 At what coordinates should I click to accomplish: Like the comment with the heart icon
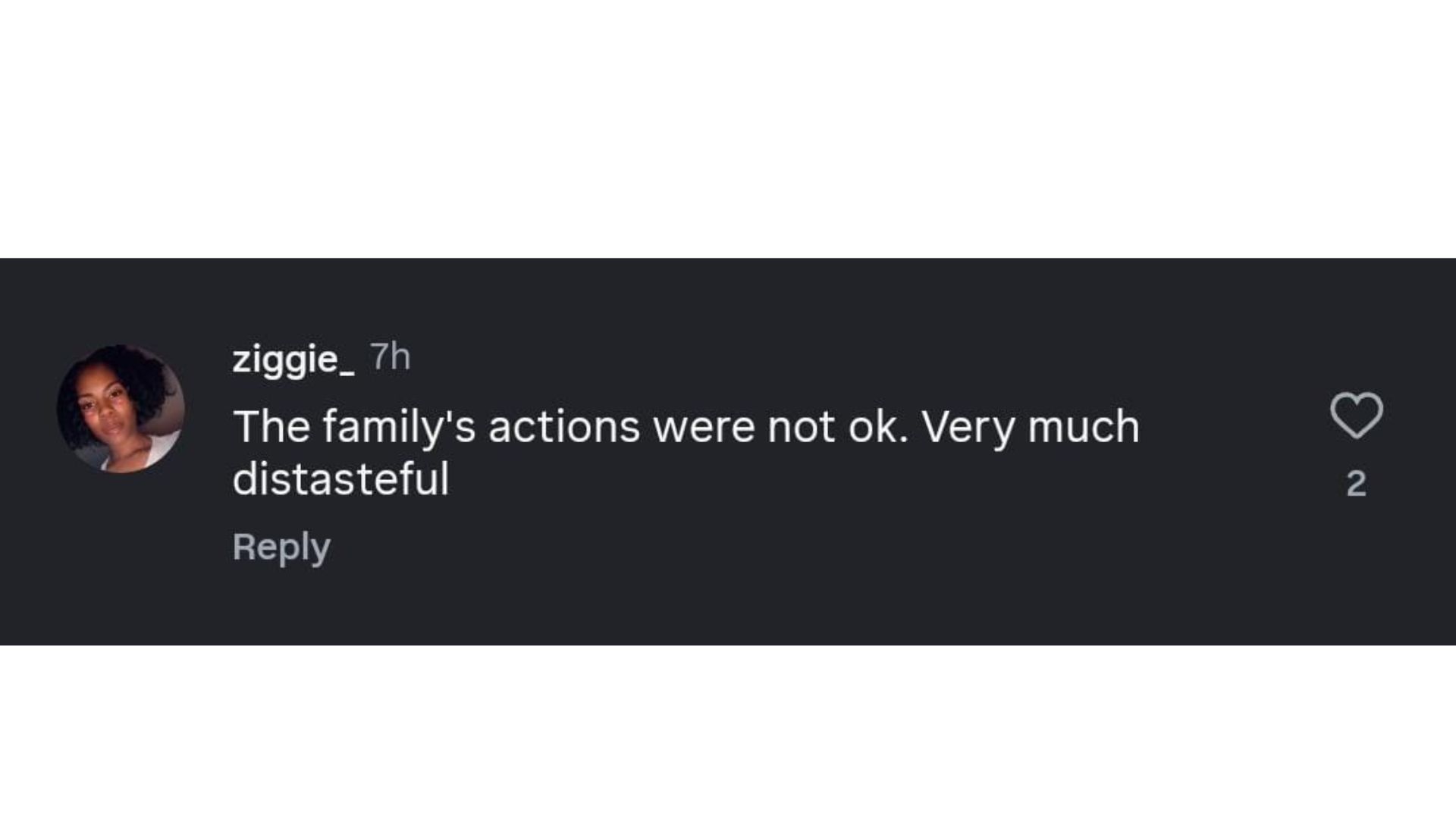coord(1356,416)
